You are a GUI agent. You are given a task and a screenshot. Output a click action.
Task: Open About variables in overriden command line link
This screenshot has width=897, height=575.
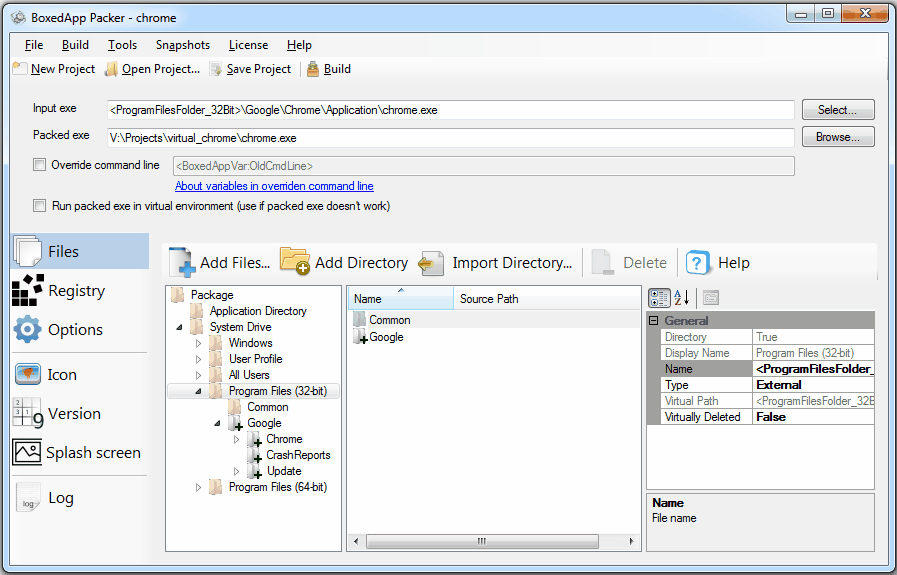click(x=274, y=186)
